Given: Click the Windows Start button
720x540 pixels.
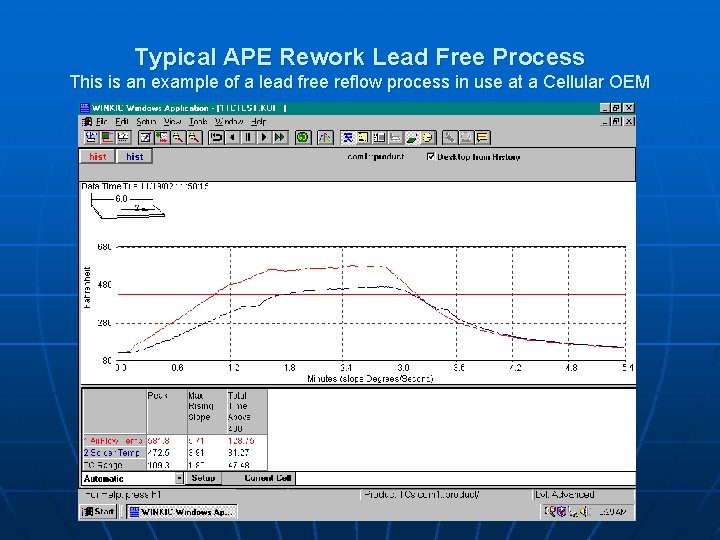Looking at the screenshot, I should tap(98, 512).
